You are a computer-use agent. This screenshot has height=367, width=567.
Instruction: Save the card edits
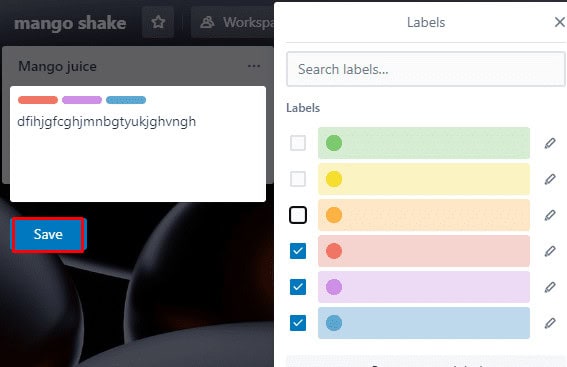[48, 234]
